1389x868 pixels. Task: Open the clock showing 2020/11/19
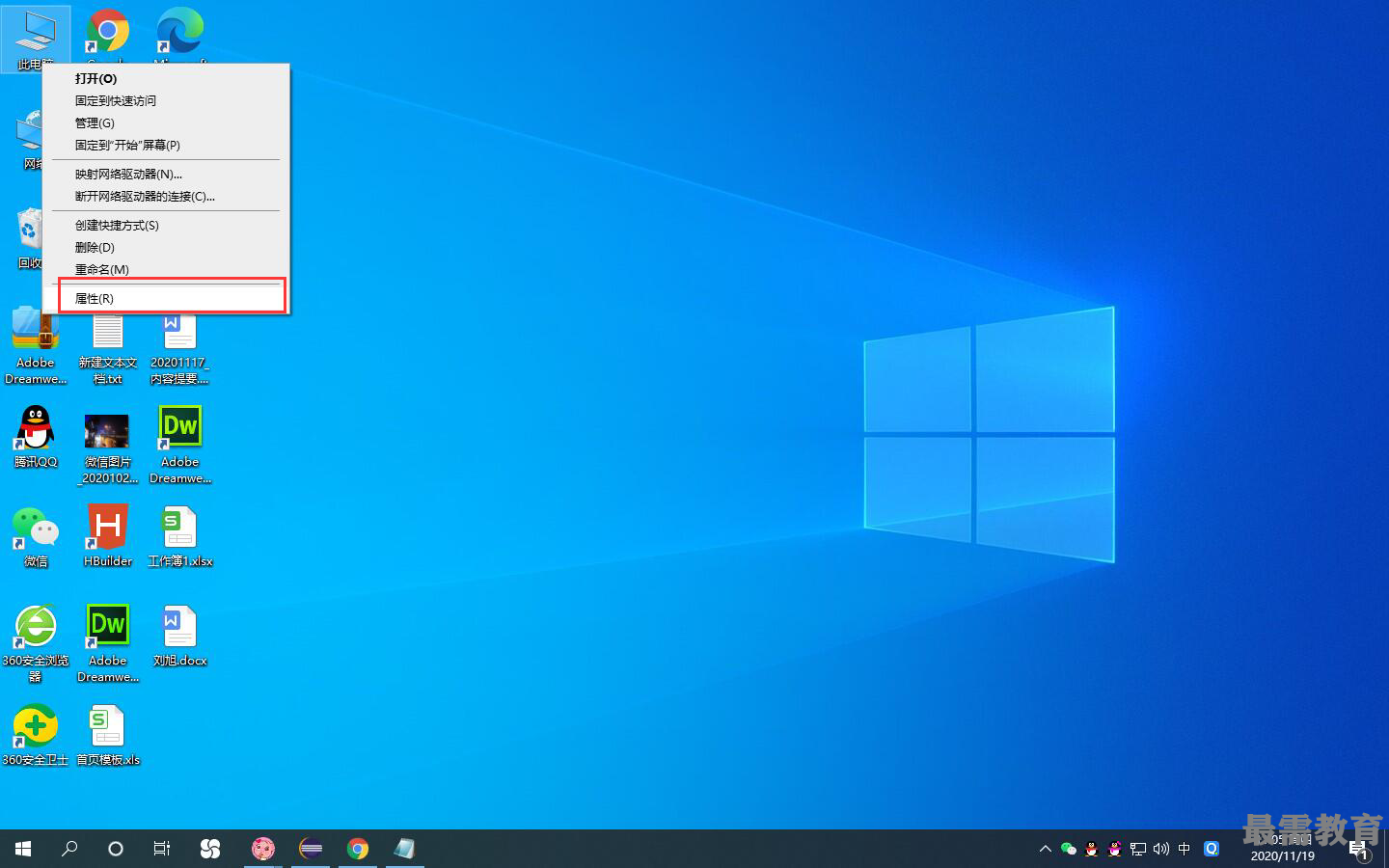pos(1283,849)
